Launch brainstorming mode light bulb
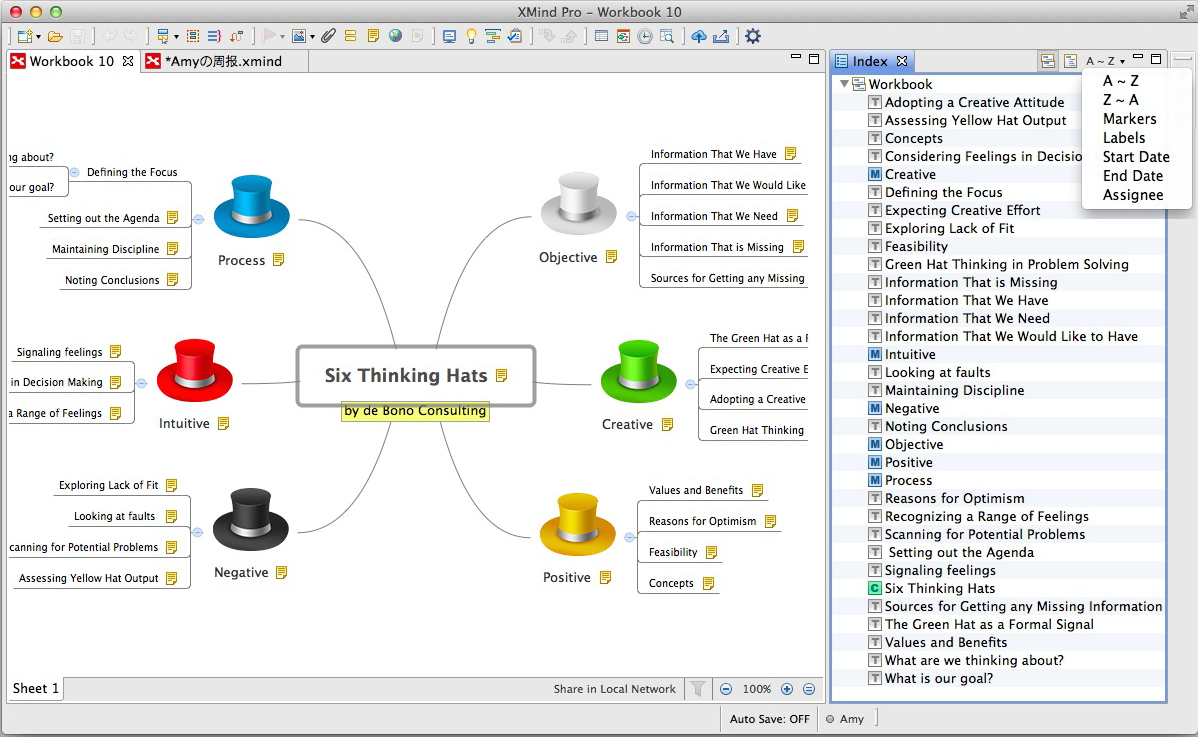Screen dimensions: 1198x737 tap(471, 36)
